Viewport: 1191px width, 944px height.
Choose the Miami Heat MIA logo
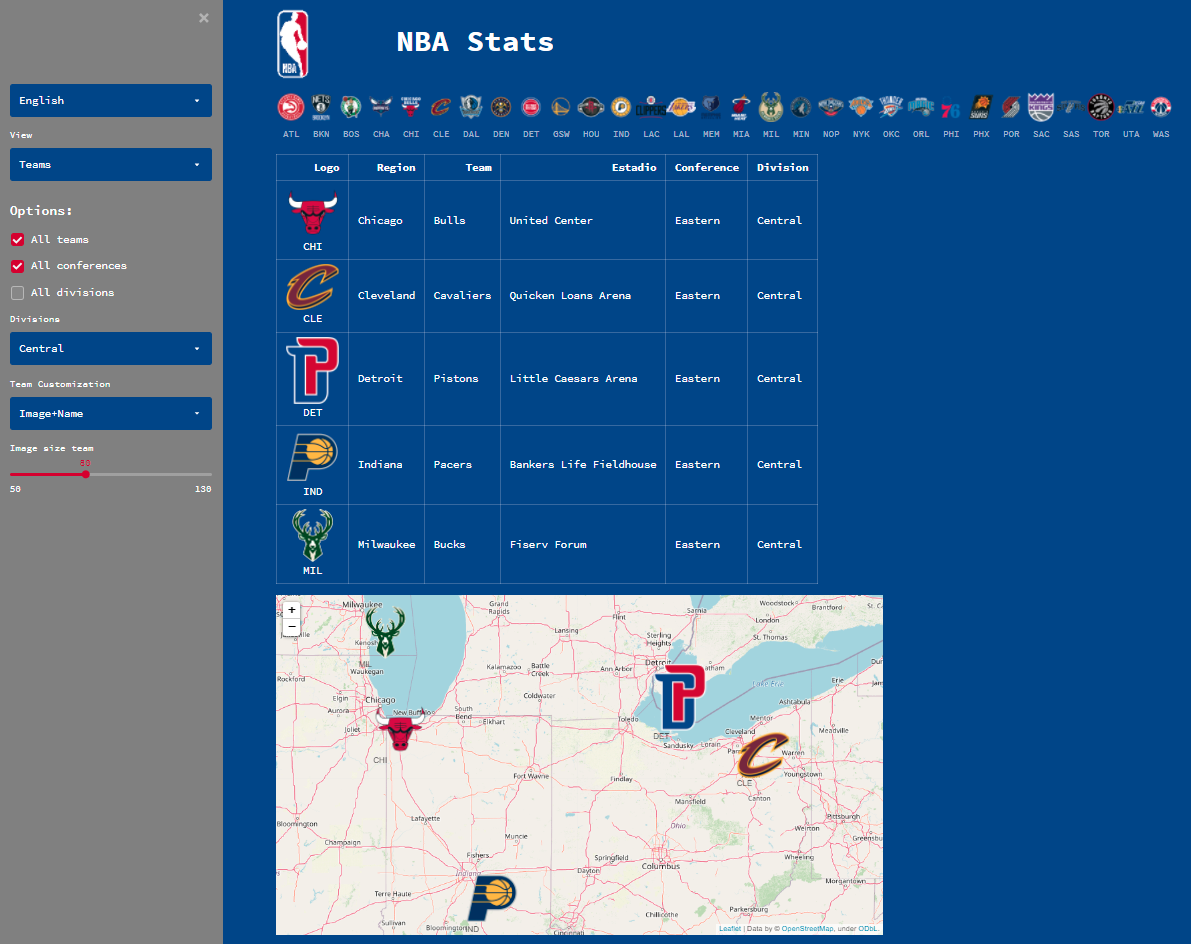click(x=741, y=108)
